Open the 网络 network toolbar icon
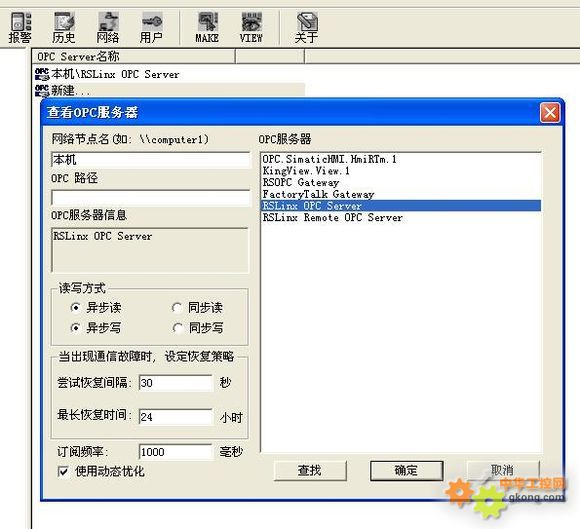Image resolution: width=580 pixels, height=529 pixels. 108,27
